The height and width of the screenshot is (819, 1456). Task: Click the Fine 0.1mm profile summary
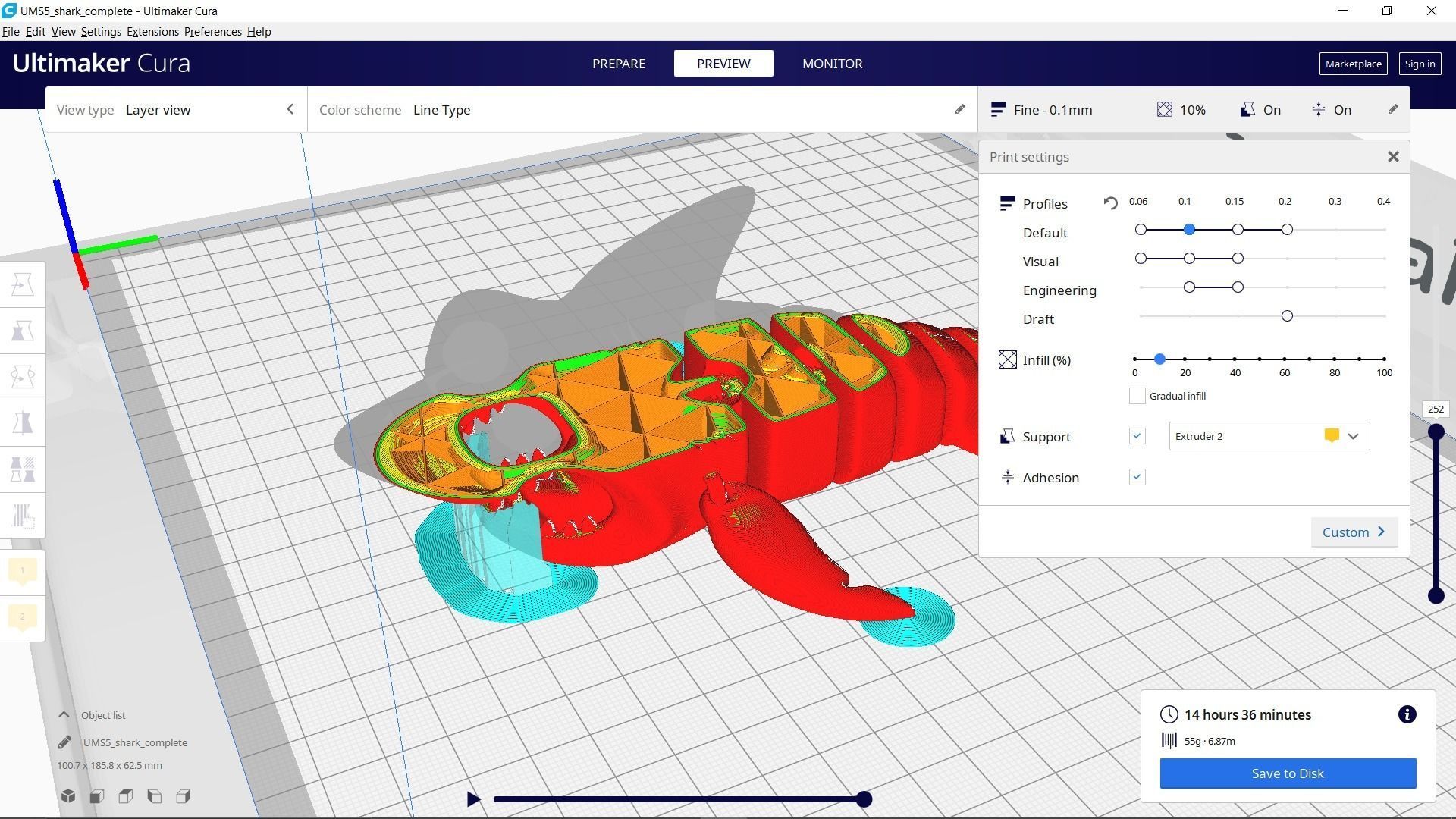[x=1042, y=110]
